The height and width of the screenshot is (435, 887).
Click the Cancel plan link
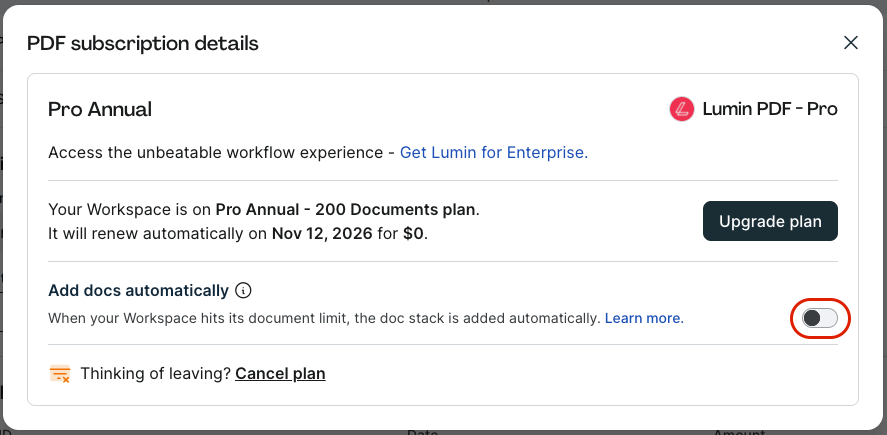click(x=280, y=374)
